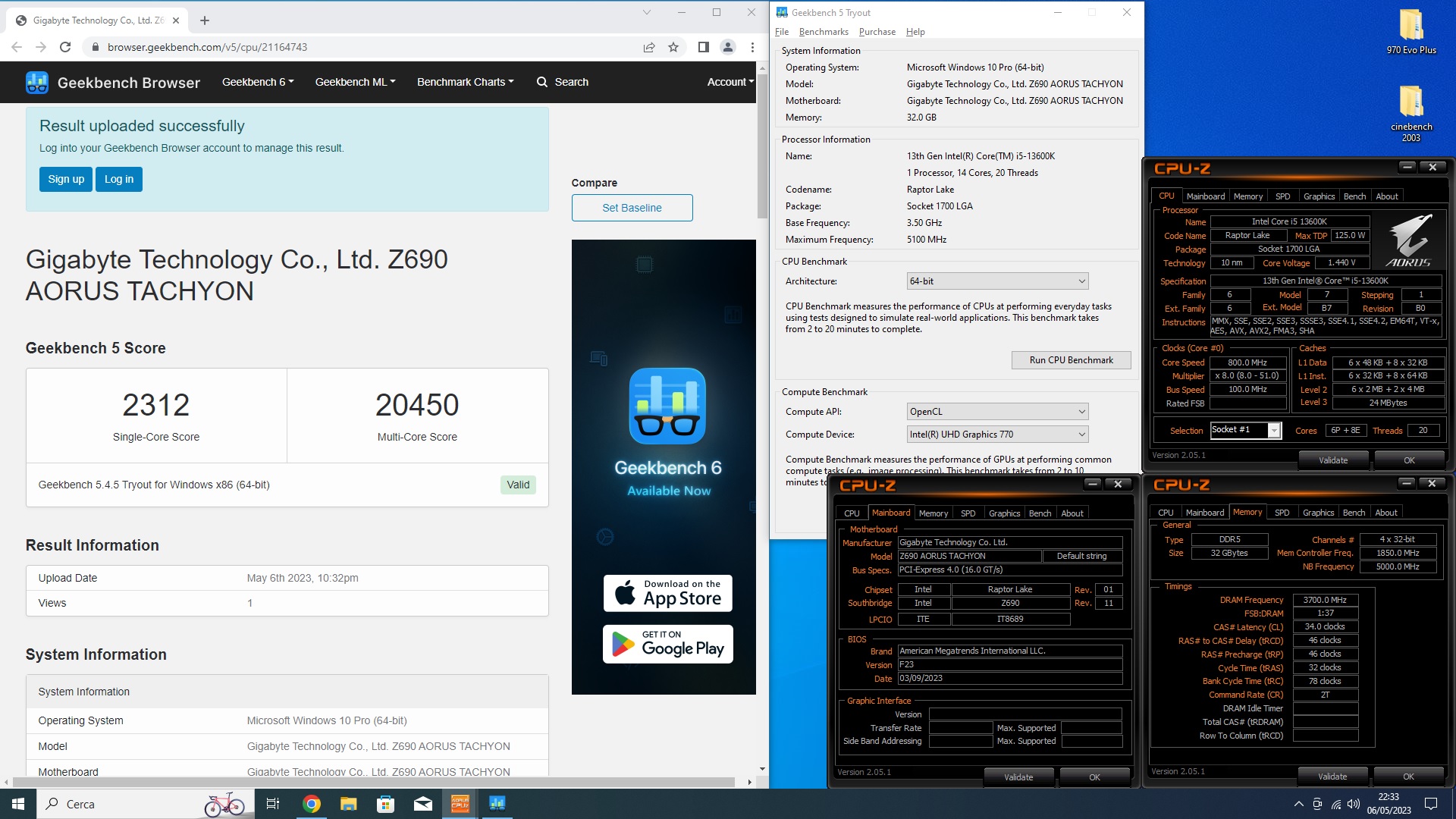1456x819 pixels.
Task: Close the Gigabyte Technology browser tab
Action: 176,20
